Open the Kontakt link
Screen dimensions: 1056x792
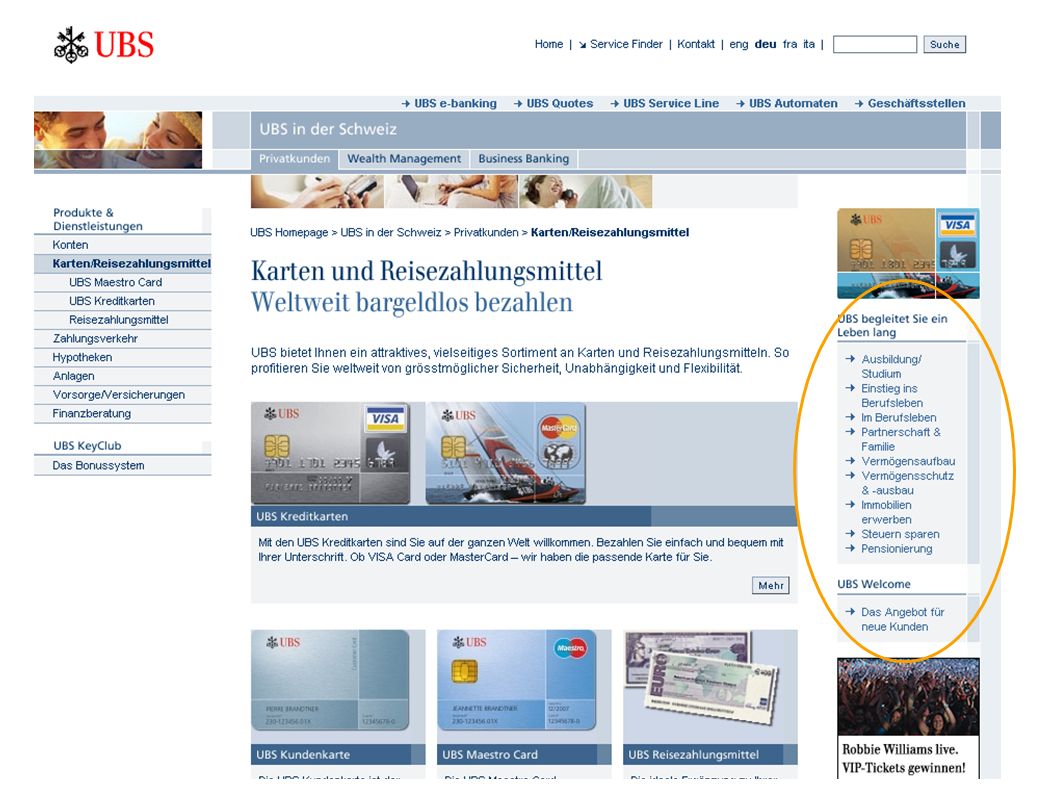(696, 44)
